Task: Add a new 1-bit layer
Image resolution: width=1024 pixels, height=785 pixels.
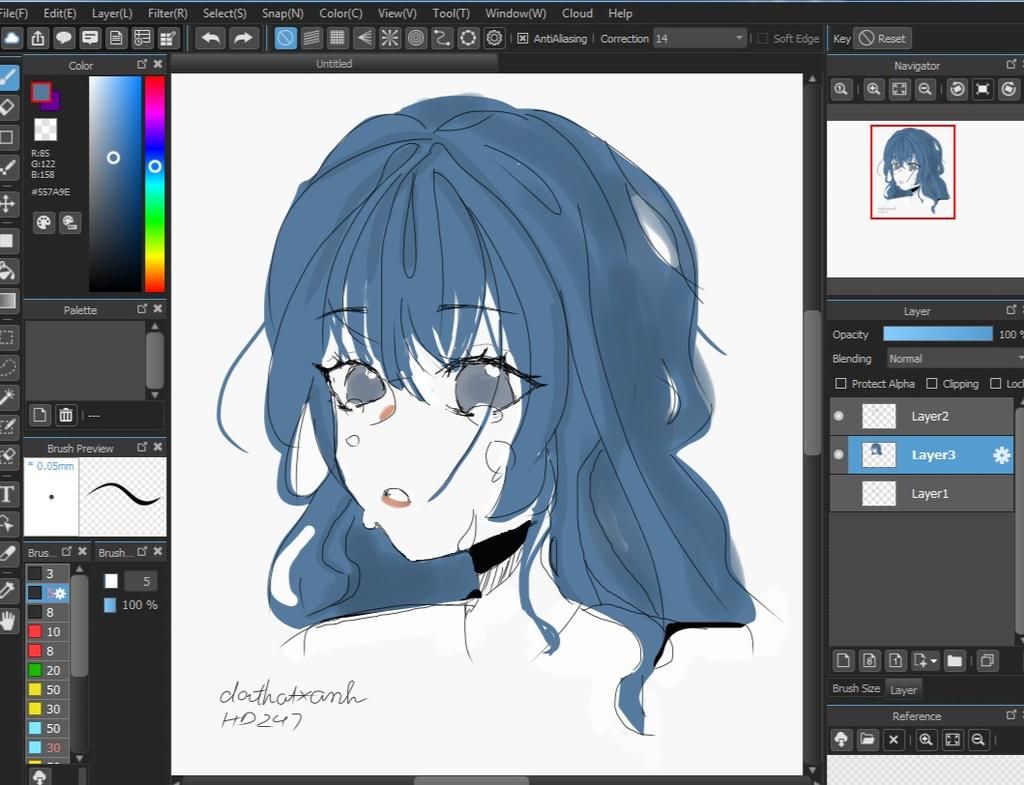Action: click(x=895, y=661)
